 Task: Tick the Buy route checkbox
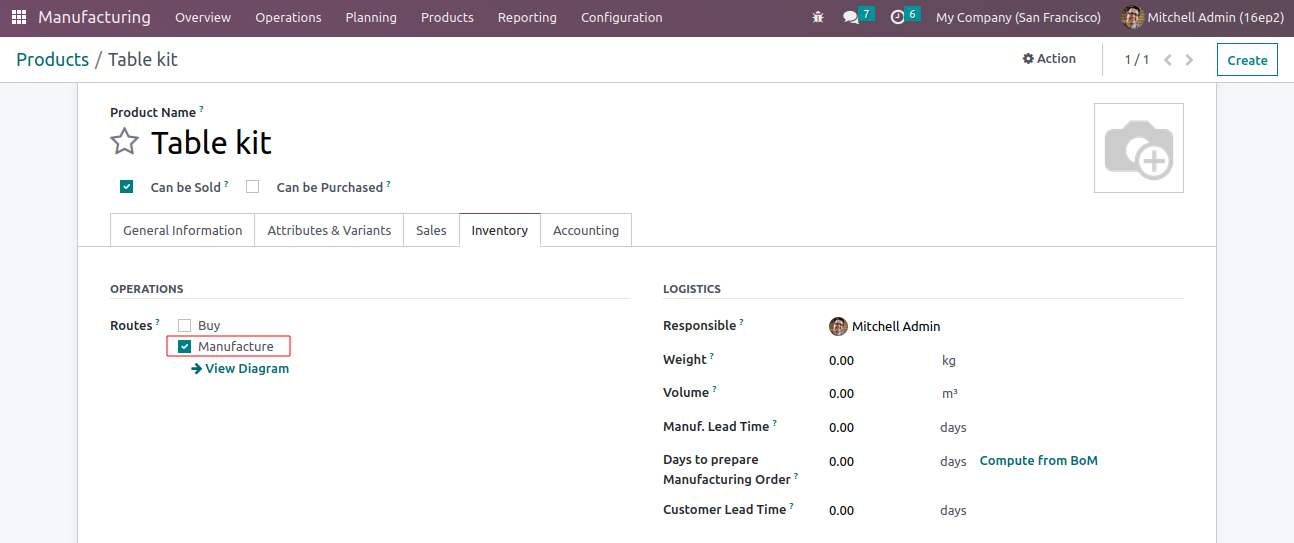[184, 326]
